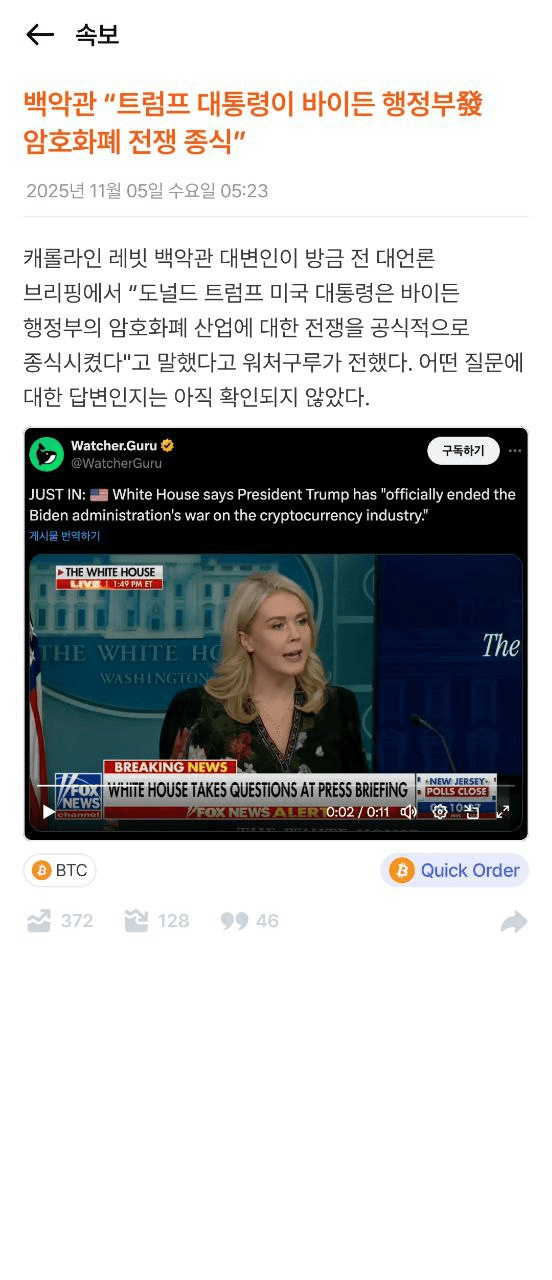Play the video with play icon

48,811
